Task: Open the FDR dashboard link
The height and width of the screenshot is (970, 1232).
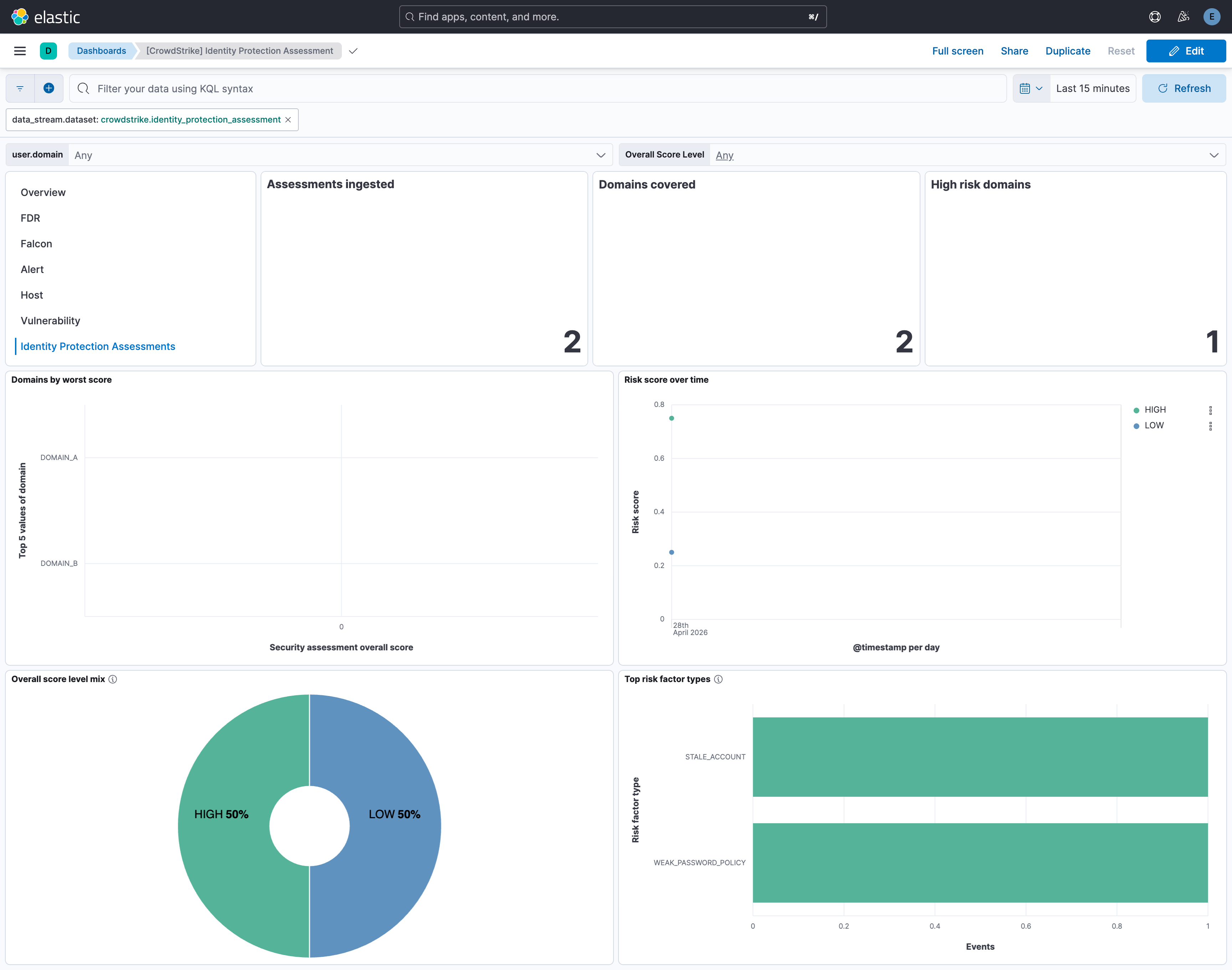Action: 30,218
